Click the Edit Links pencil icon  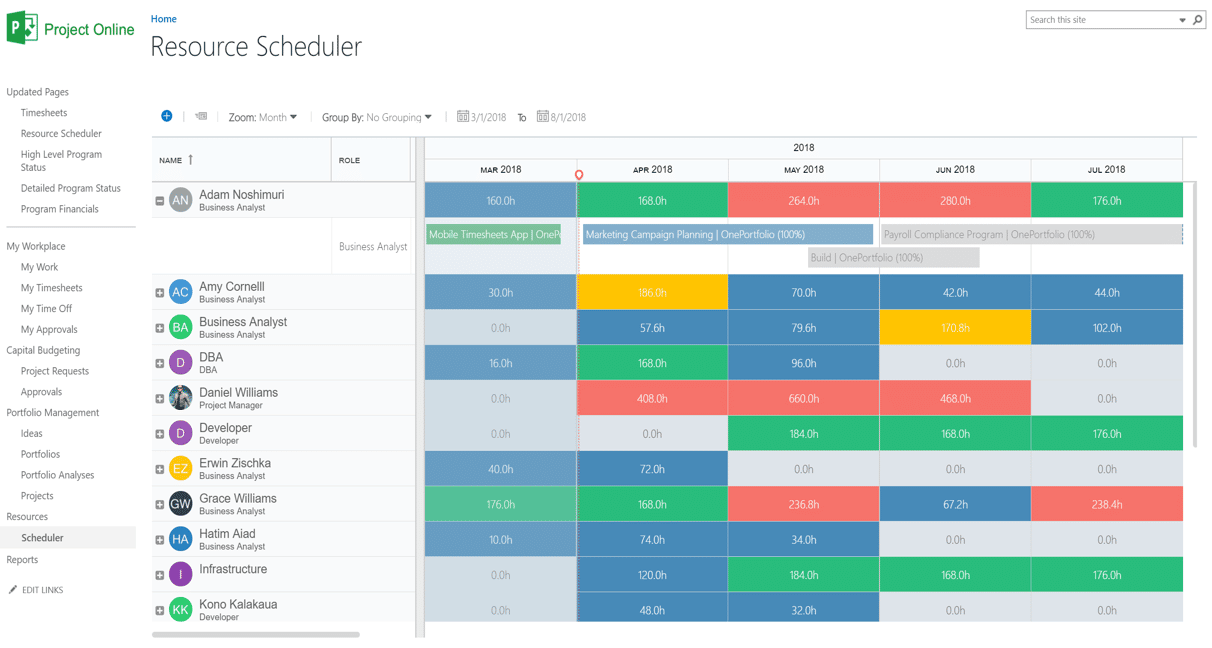pyautogui.click(x=15, y=589)
